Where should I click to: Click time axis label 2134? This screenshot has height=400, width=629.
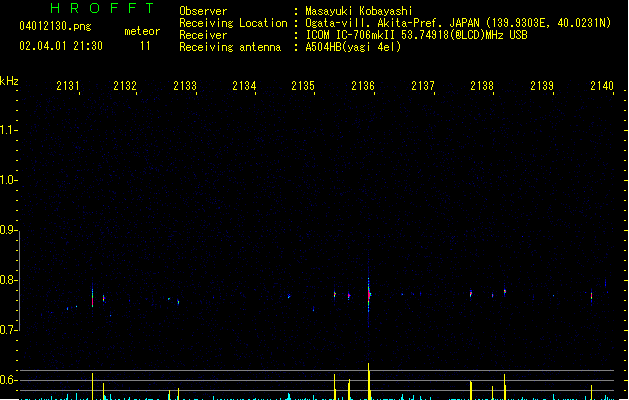tap(244, 86)
